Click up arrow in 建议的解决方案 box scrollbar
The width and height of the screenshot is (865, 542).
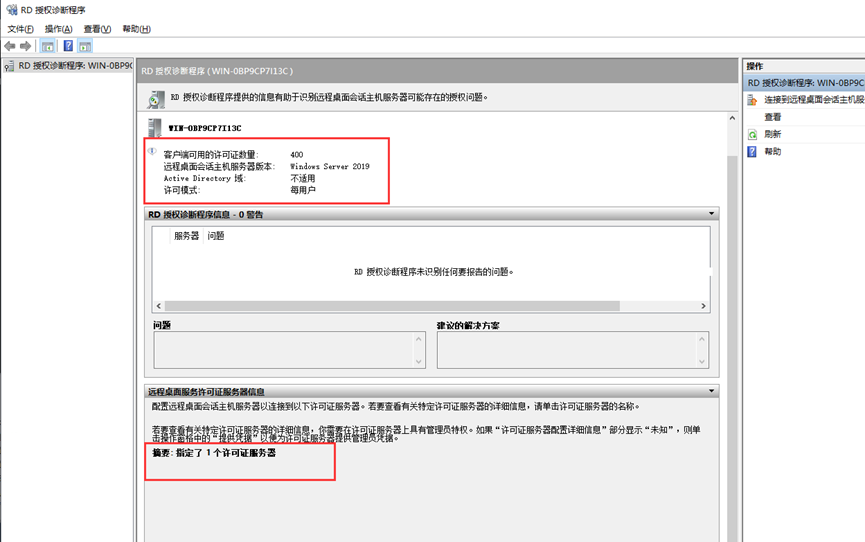tap(702, 339)
